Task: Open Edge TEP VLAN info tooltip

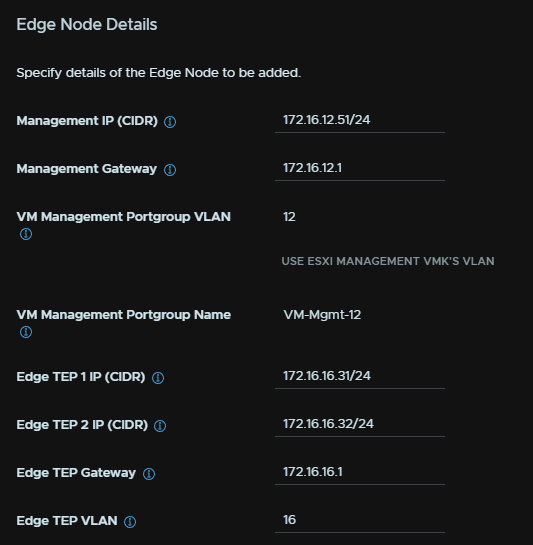Action: coord(130,522)
